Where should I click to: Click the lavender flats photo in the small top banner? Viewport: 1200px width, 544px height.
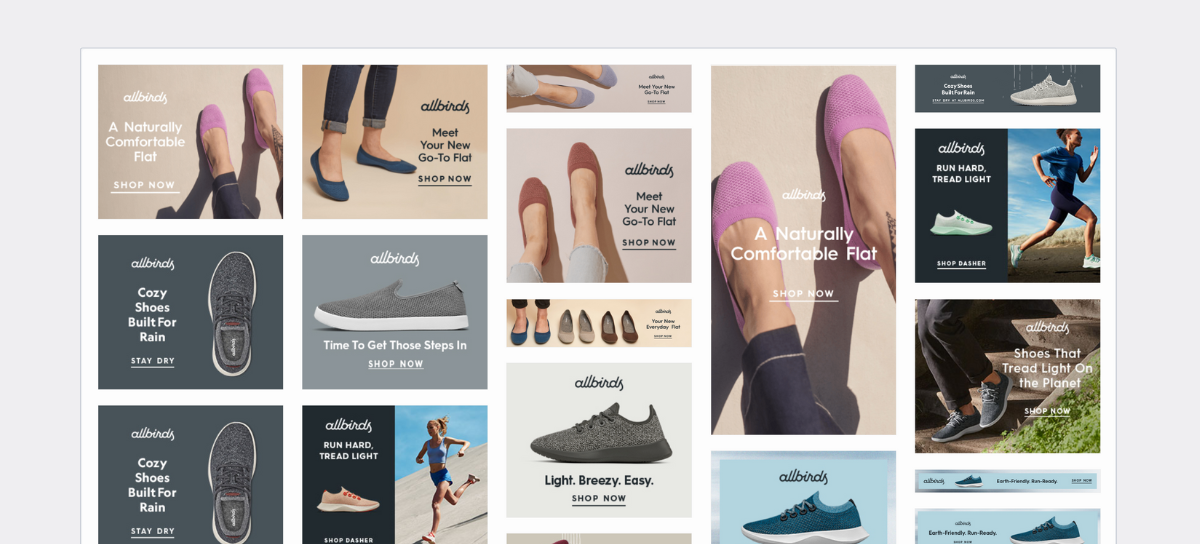[x=560, y=88]
